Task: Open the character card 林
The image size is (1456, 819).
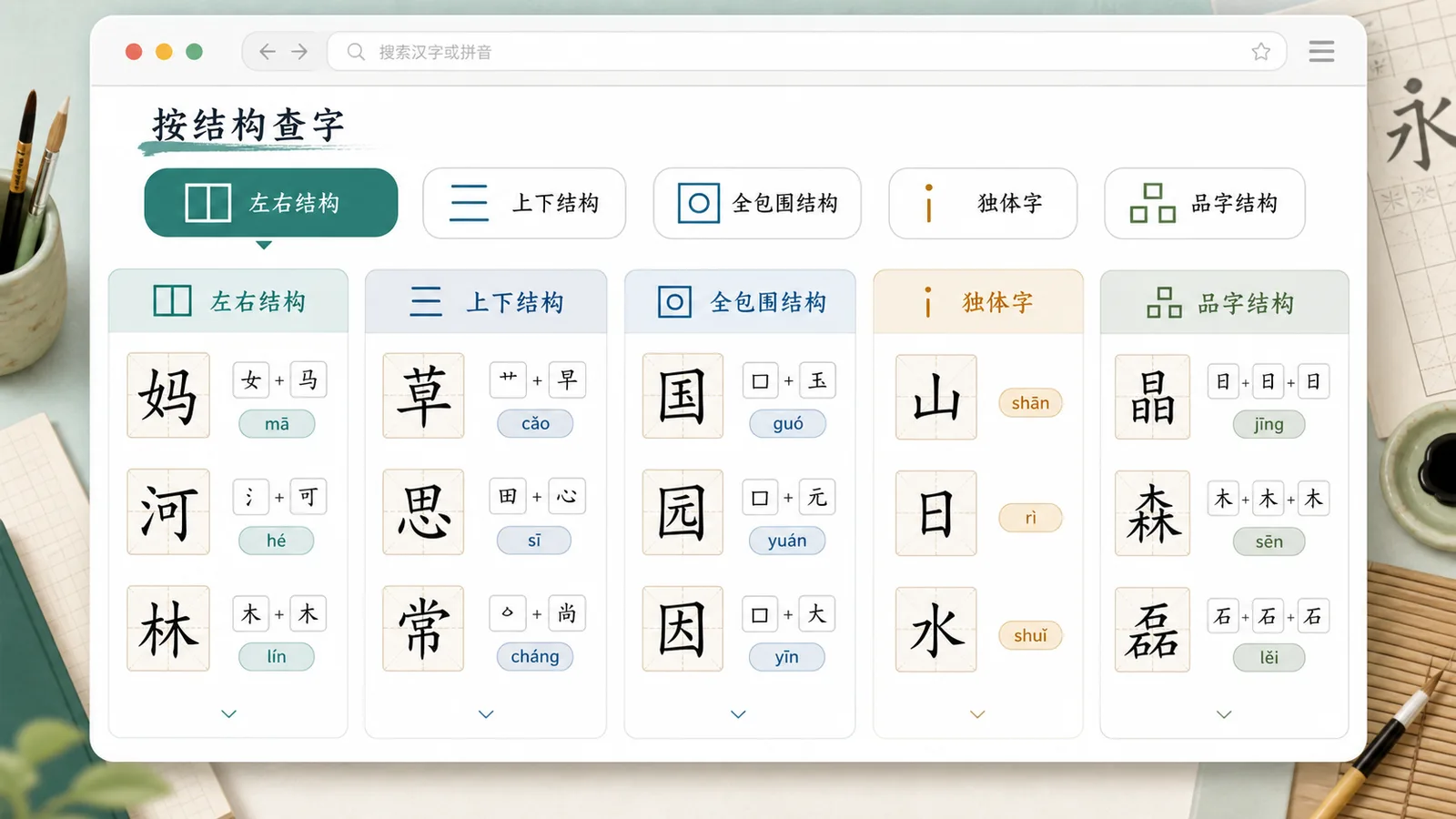Action: pyautogui.click(x=168, y=628)
